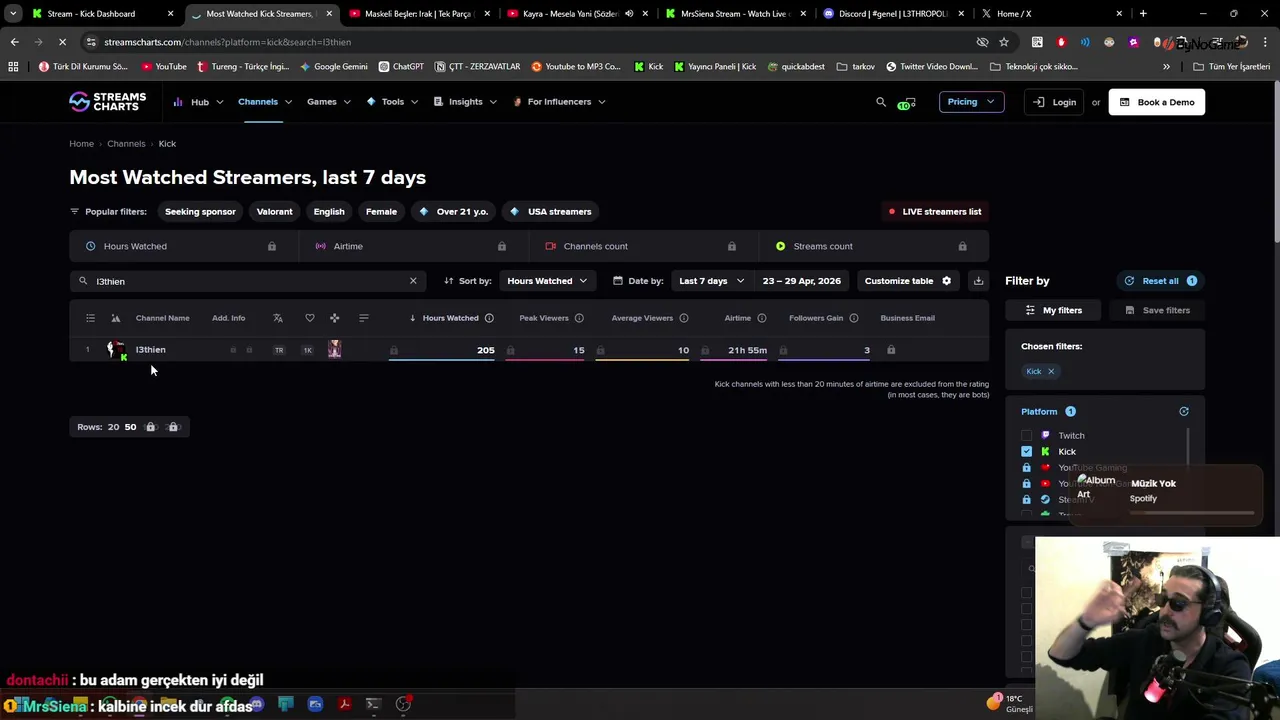Download table using the export icon
The width and height of the screenshot is (1280, 720).
click(978, 281)
